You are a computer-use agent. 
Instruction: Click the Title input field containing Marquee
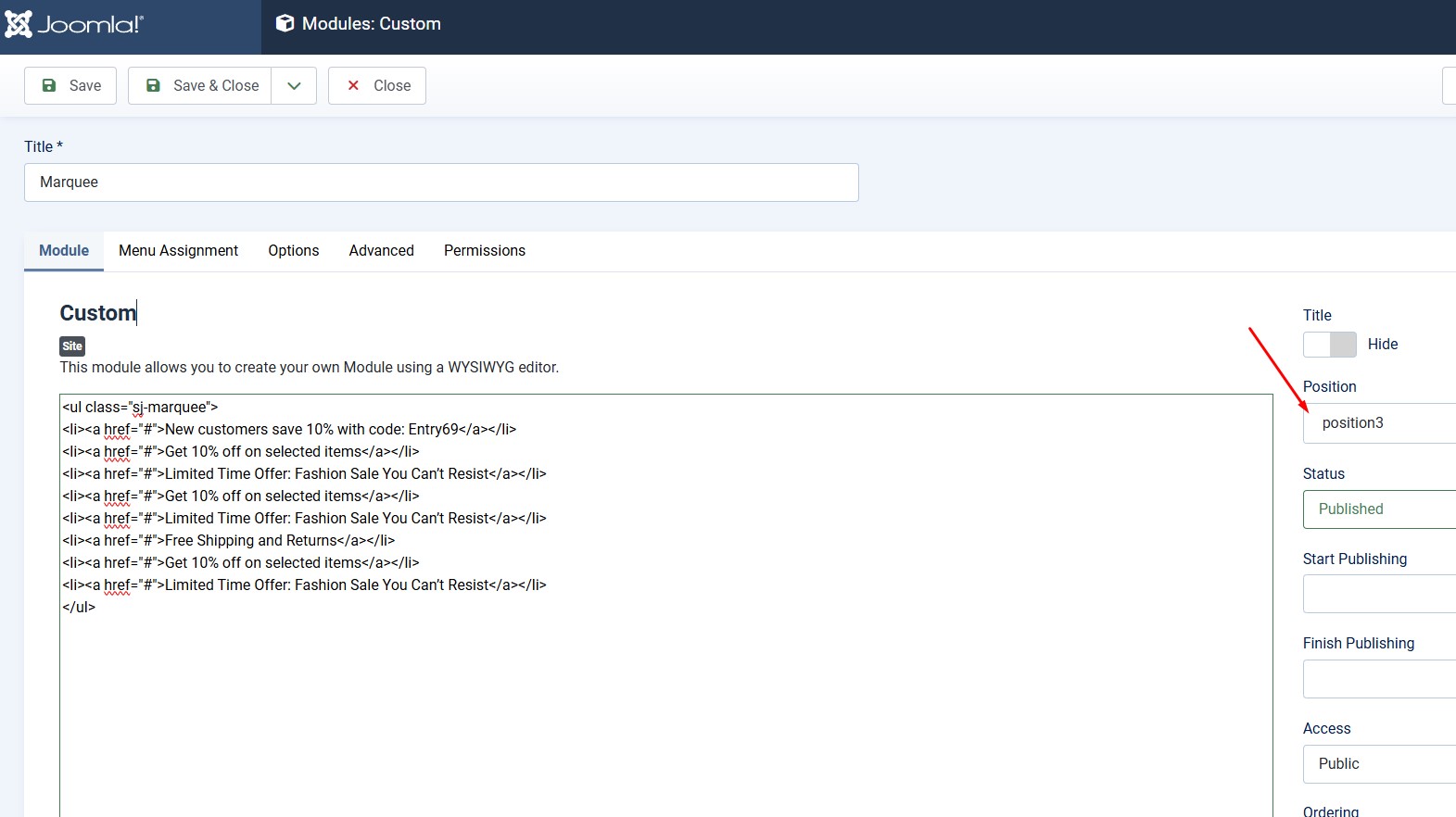pyautogui.click(x=441, y=182)
